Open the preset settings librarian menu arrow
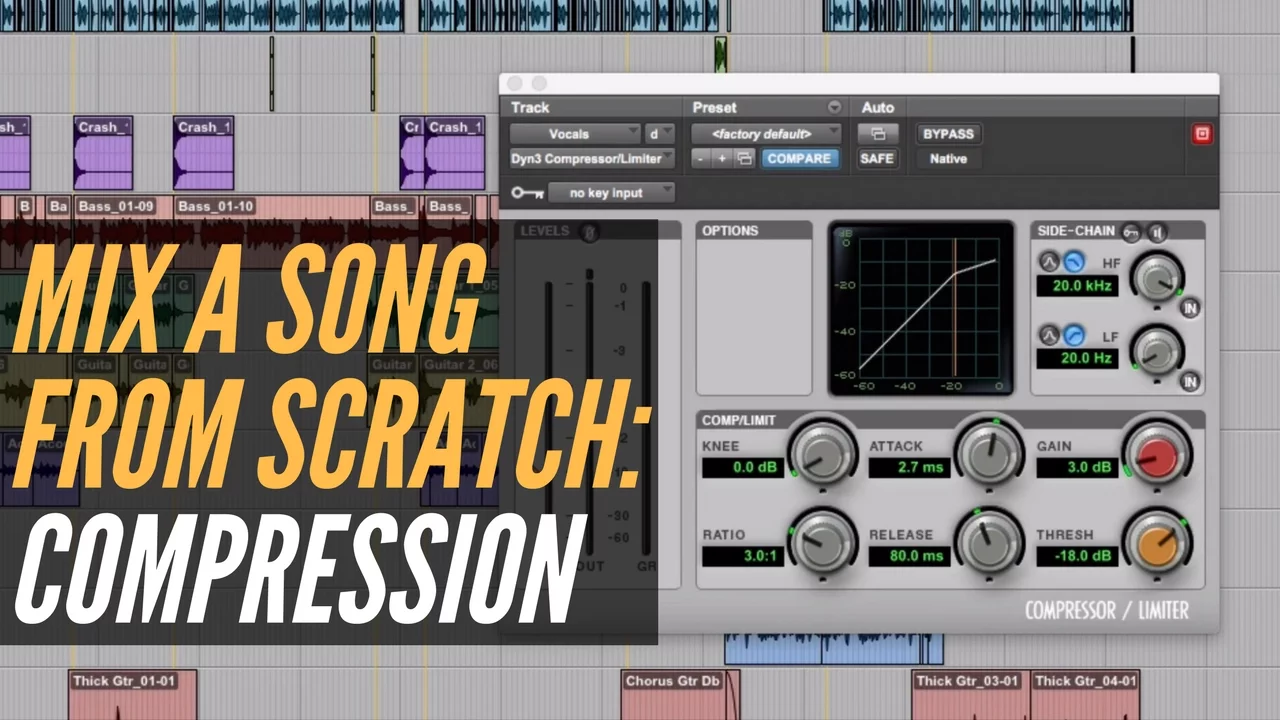 (x=834, y=107)
